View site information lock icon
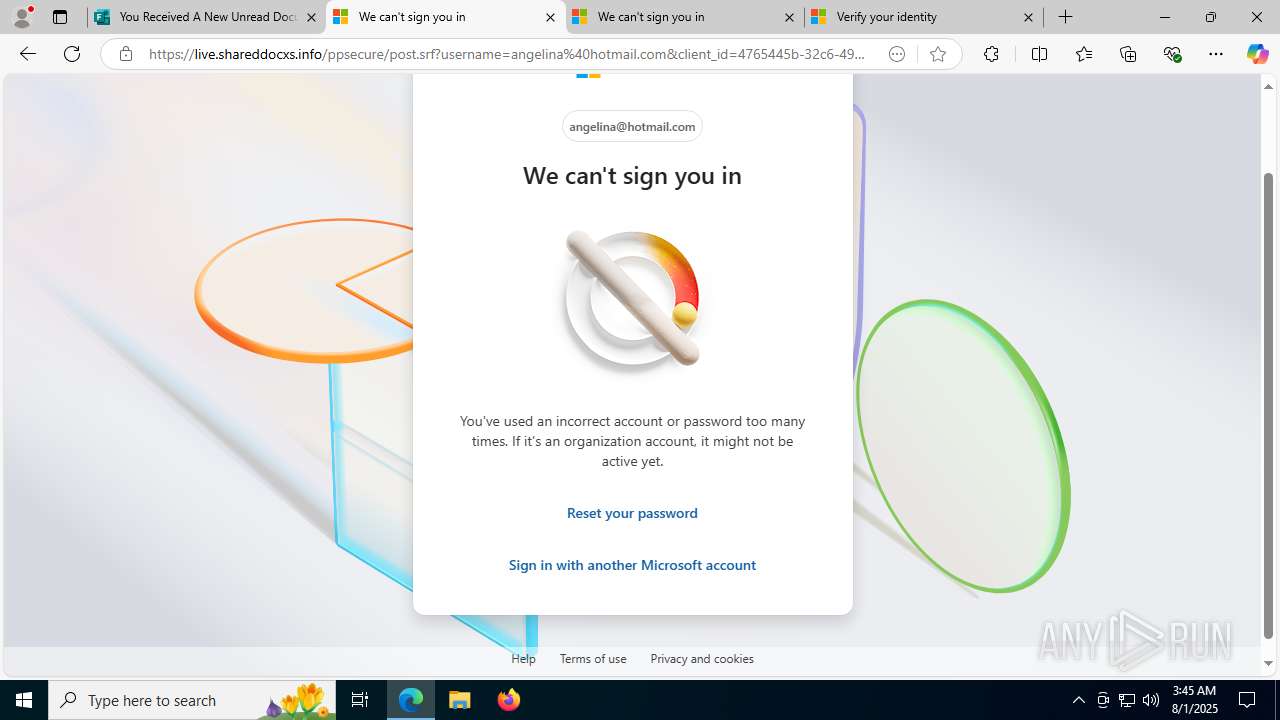Screen dimensions: 1280x720 126,54
